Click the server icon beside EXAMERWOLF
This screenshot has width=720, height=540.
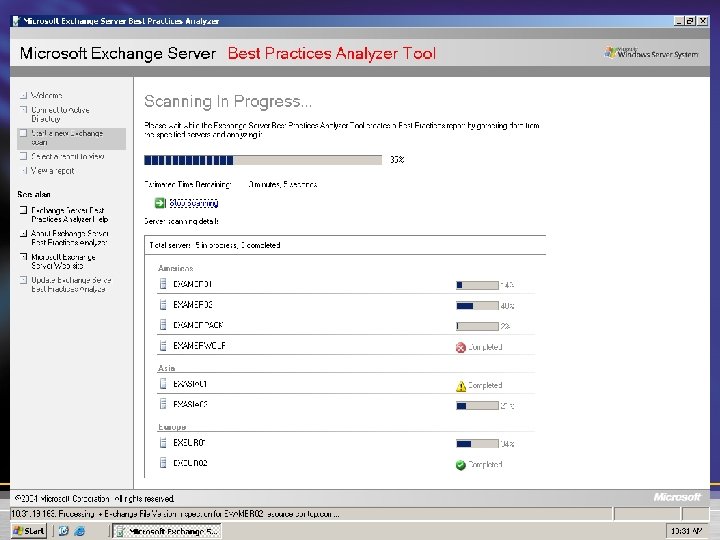(x=163, y=345)
